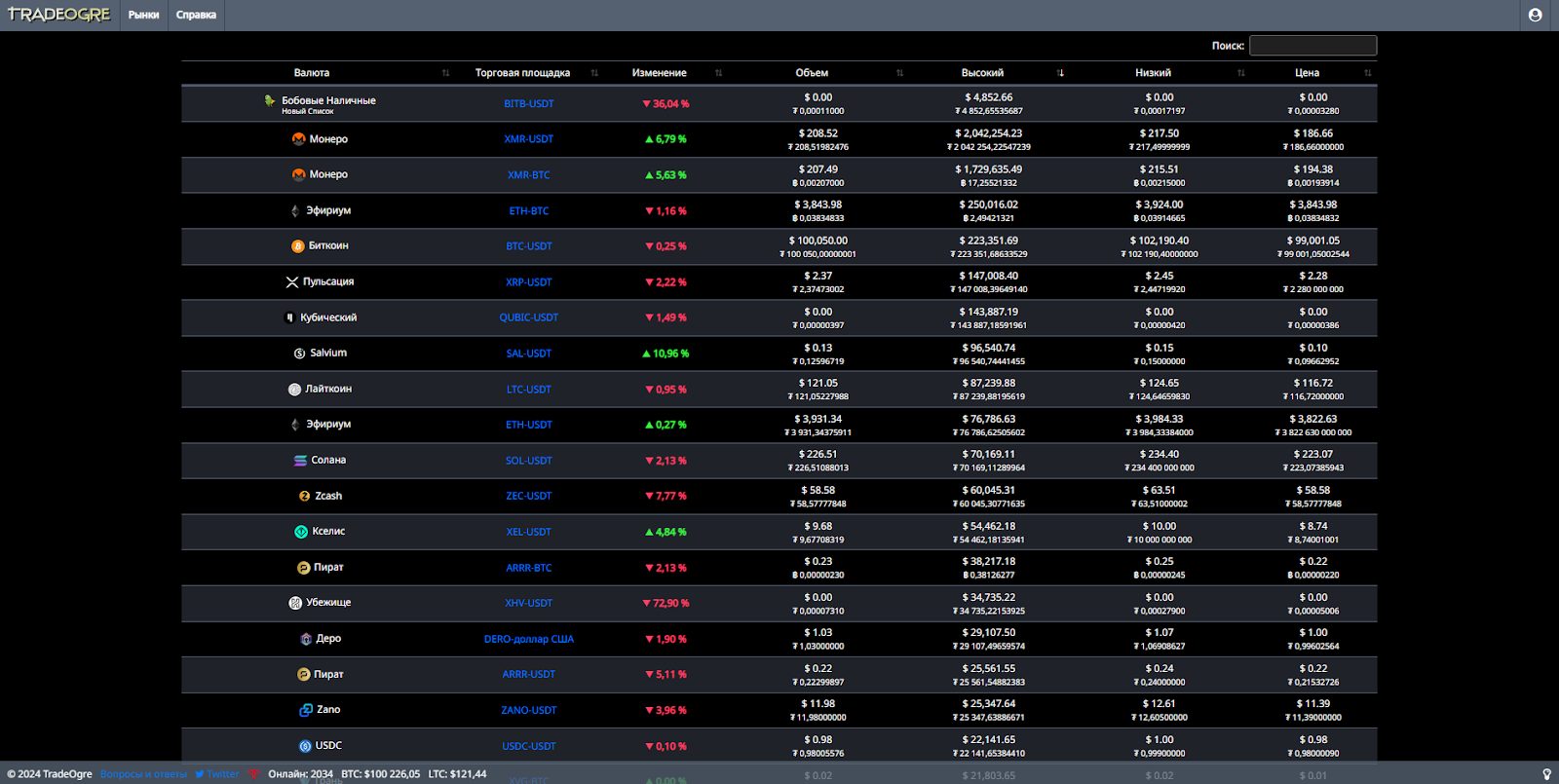Open the Вопросы и ответы footer link

tap(143, 774)
